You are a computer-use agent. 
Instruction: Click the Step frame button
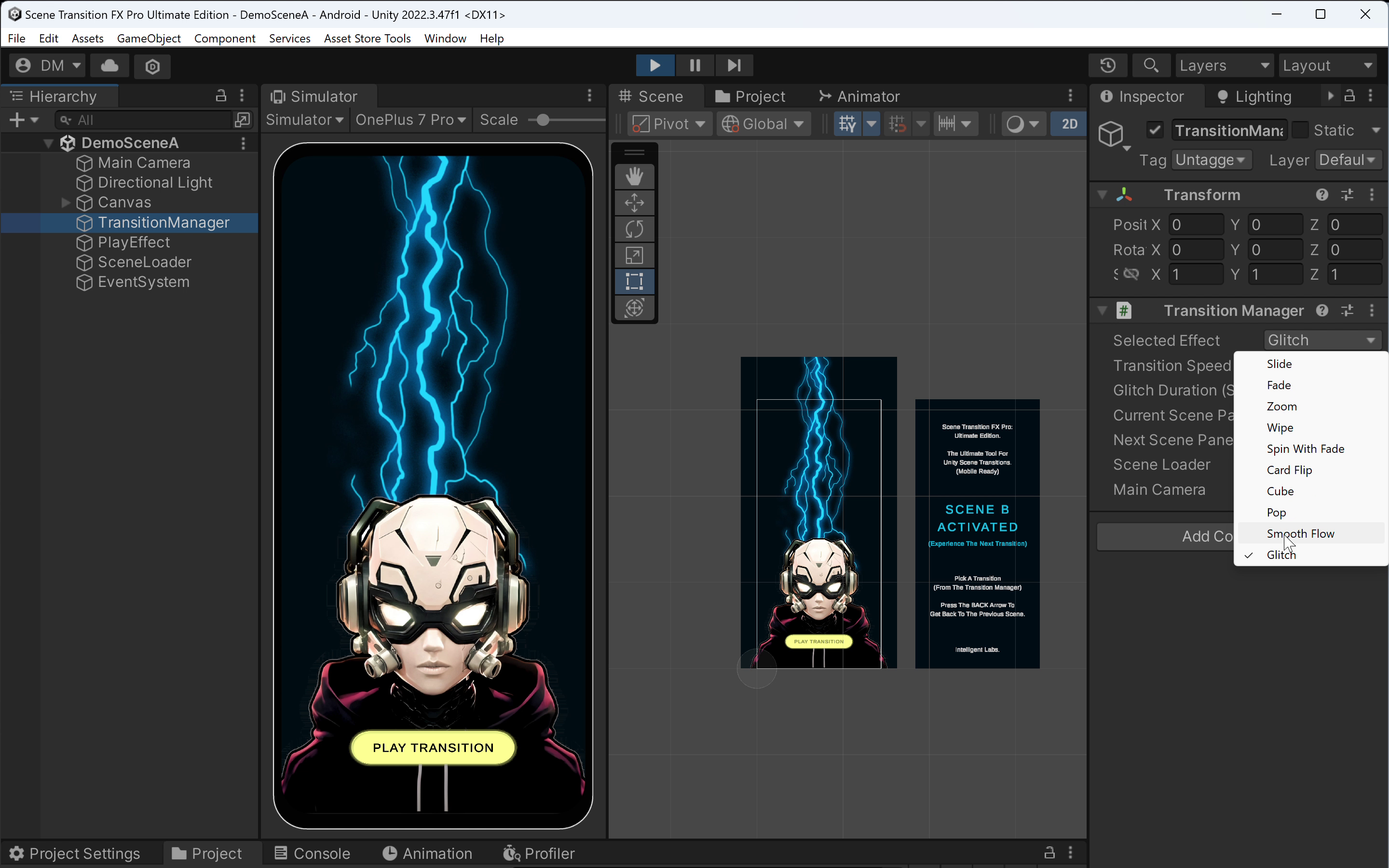click(734, 66)
